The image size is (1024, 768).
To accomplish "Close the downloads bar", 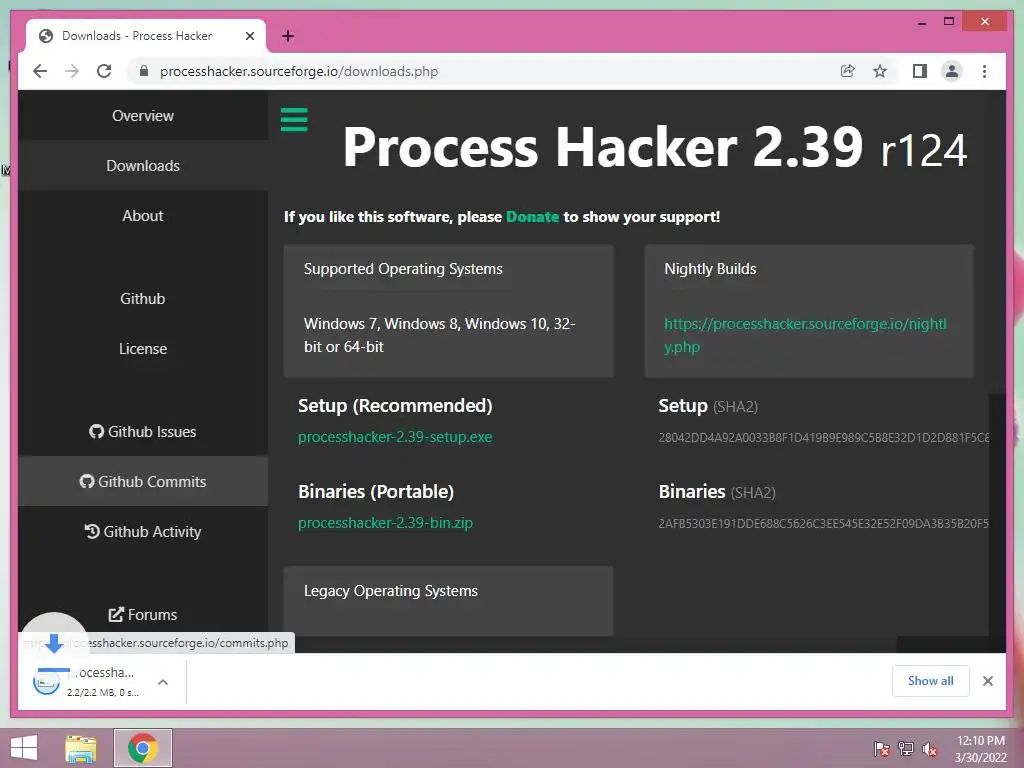I will [987, 681].
